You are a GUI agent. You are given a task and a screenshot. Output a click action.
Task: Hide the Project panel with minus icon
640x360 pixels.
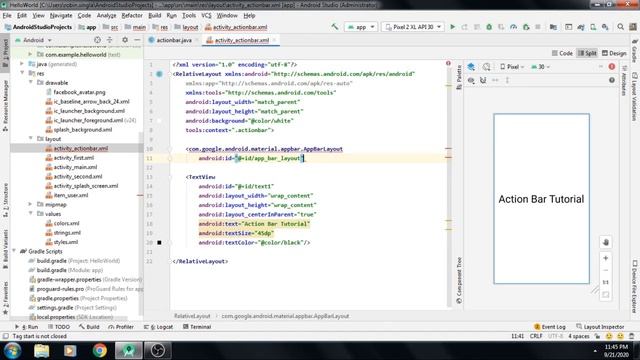click(137, 40)
